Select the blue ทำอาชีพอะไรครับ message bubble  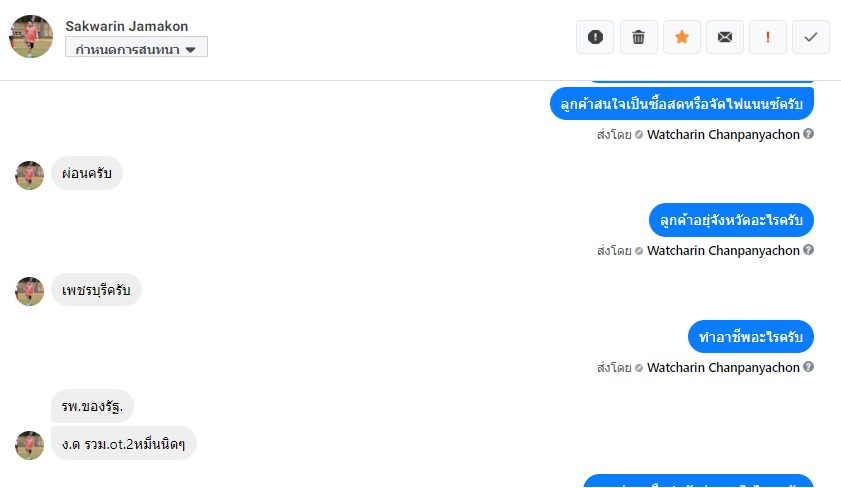751,336
